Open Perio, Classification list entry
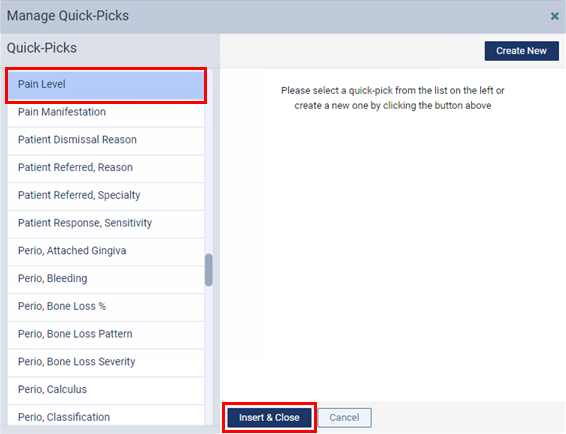566x434 pixels. (x=106, y=415)
